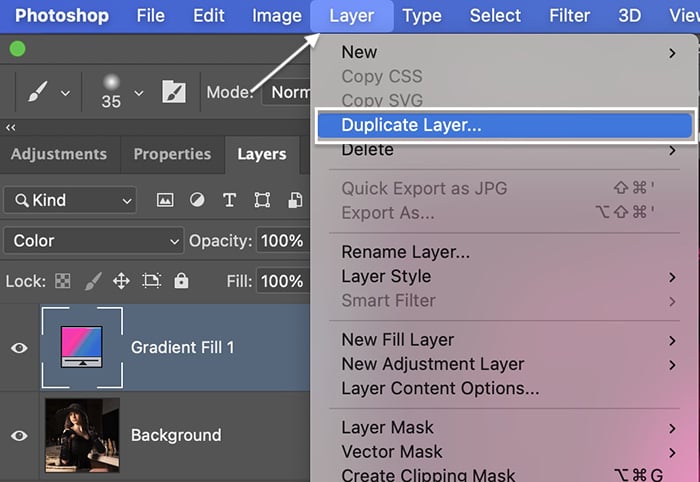Expand the brush size picker chevron

point(139,93)
